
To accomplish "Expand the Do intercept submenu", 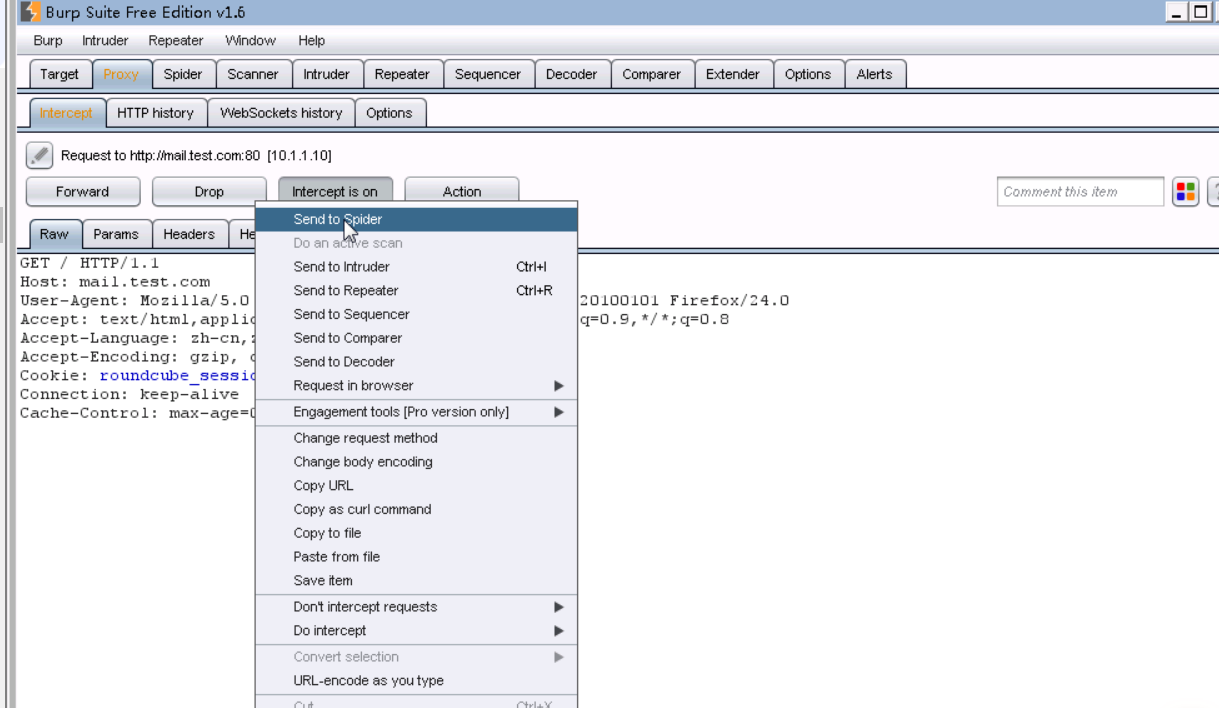I will pos(416,631).
